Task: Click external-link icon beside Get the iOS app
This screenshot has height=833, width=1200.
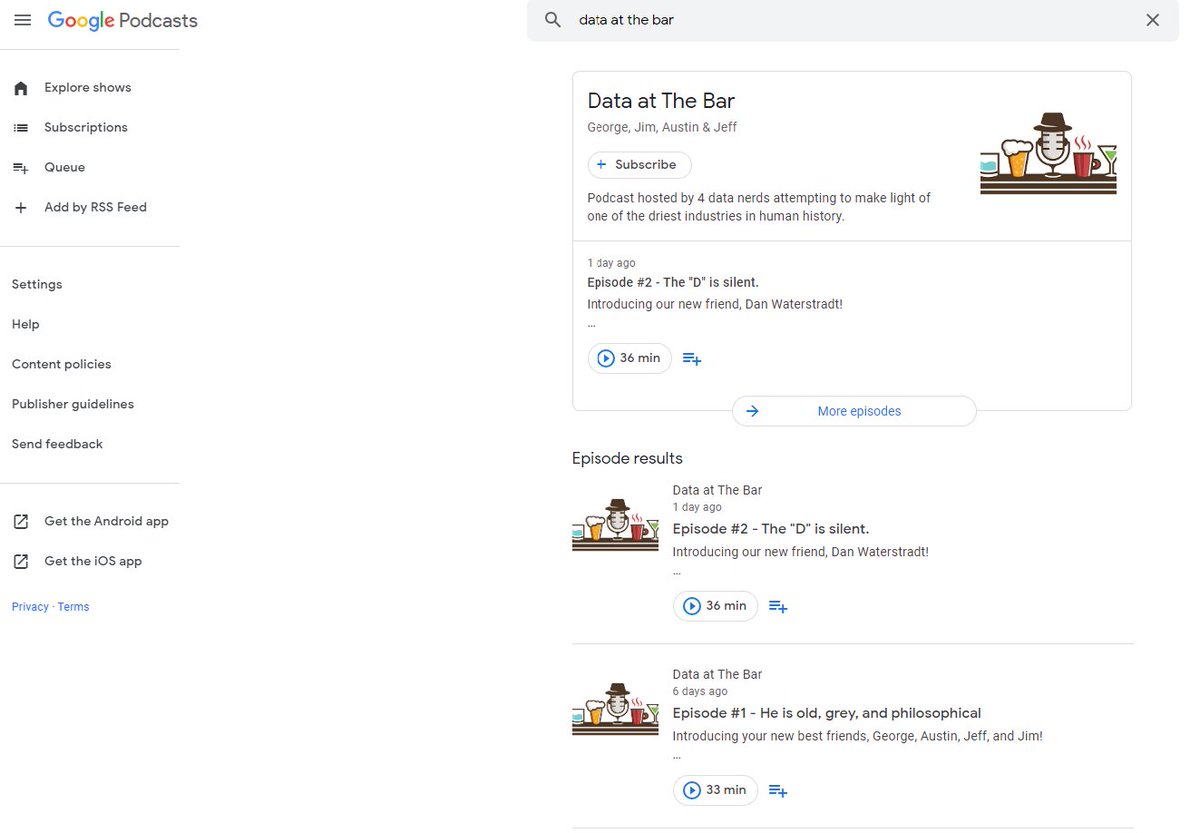Action: tap(20, 561)
